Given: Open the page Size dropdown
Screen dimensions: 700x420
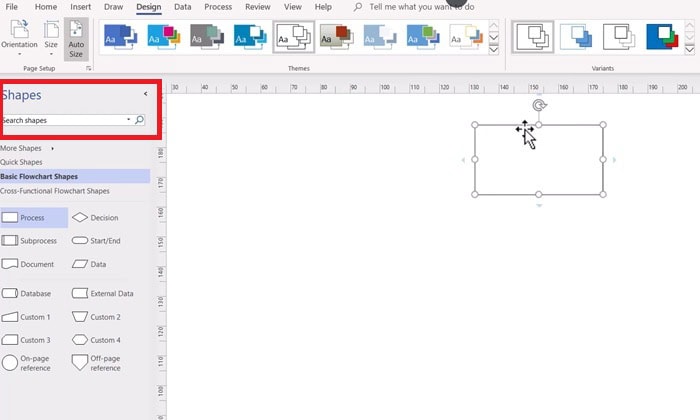Looking at the screenshot, I should pos(51,38).
